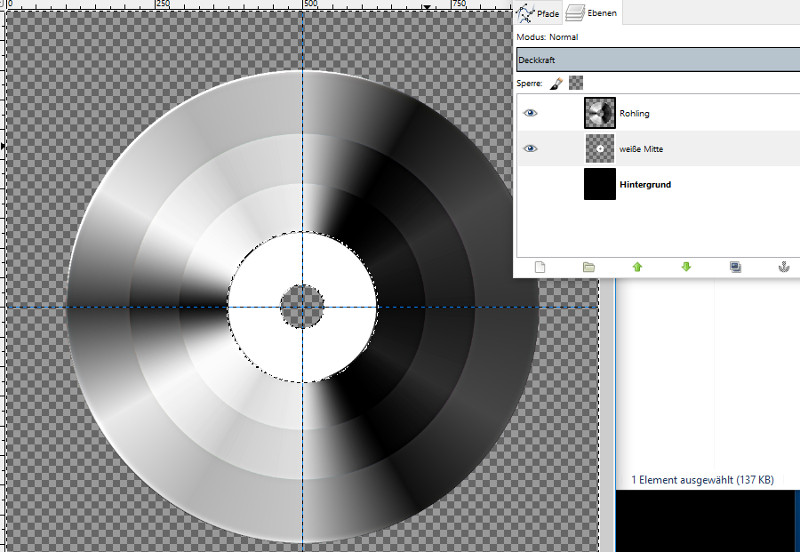Select the weiße Mitte layer thumbnail
800x552 pixels.
(600, 148)
